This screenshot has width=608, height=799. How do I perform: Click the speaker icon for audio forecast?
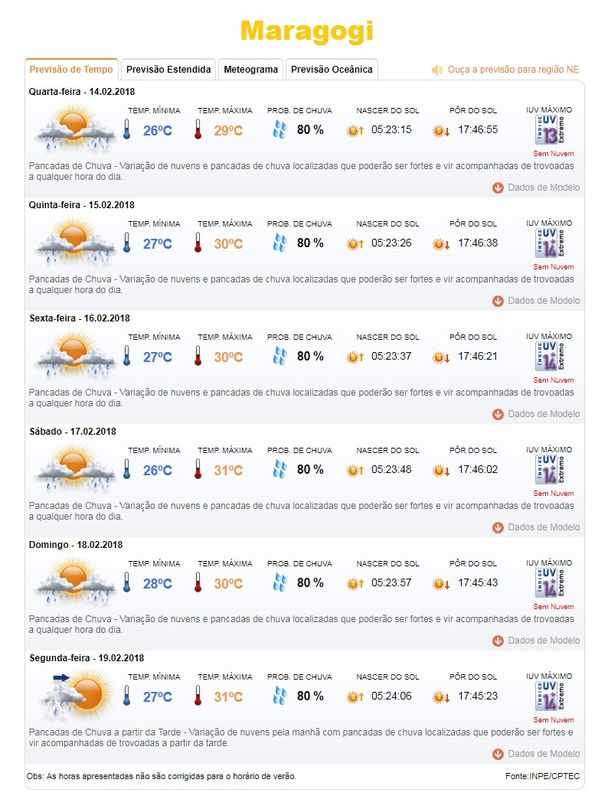click(x=437, y=70)
